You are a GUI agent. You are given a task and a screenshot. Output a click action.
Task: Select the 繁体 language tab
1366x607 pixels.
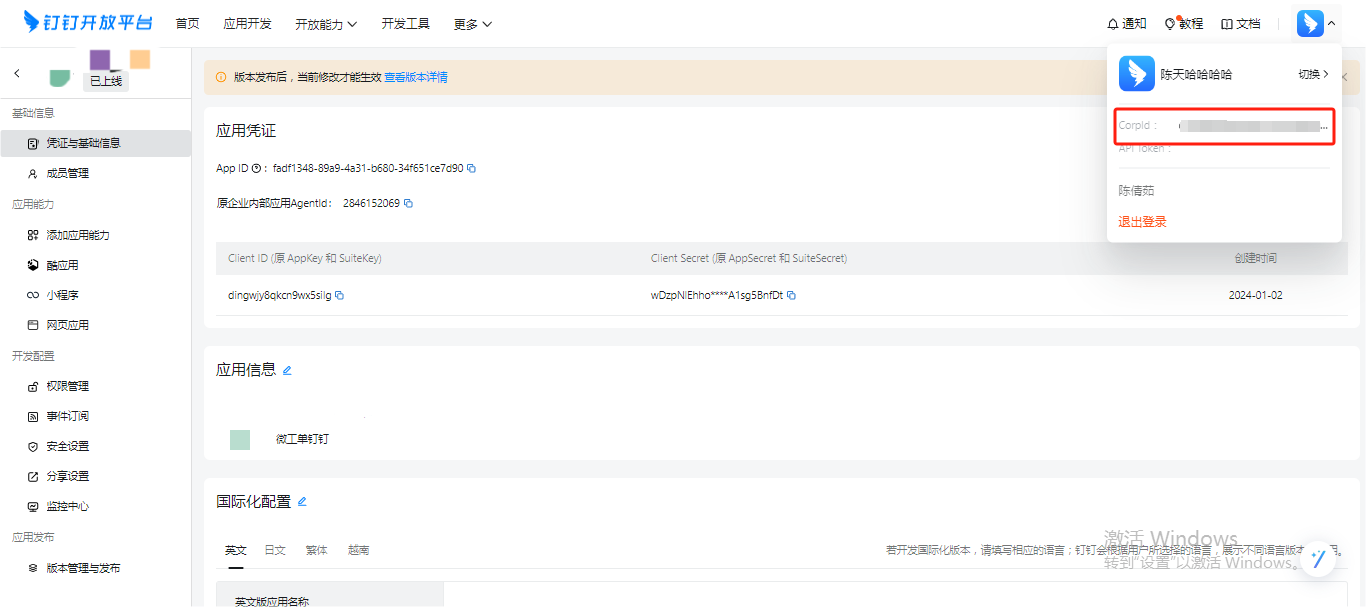[316, 550]
